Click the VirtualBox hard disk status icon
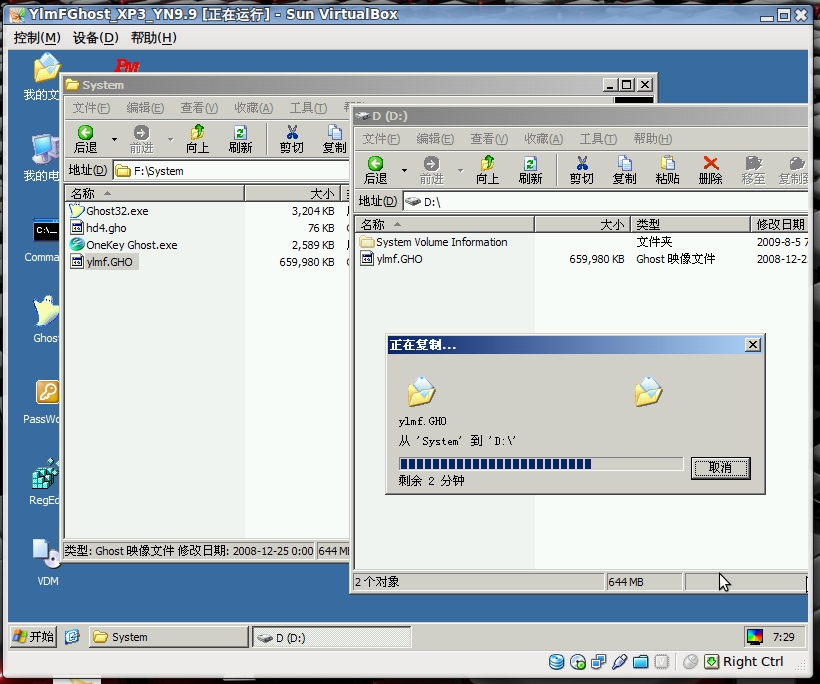The width and height of the screenshot is (820, 684). pyautogui.click(x=556, y=662)
